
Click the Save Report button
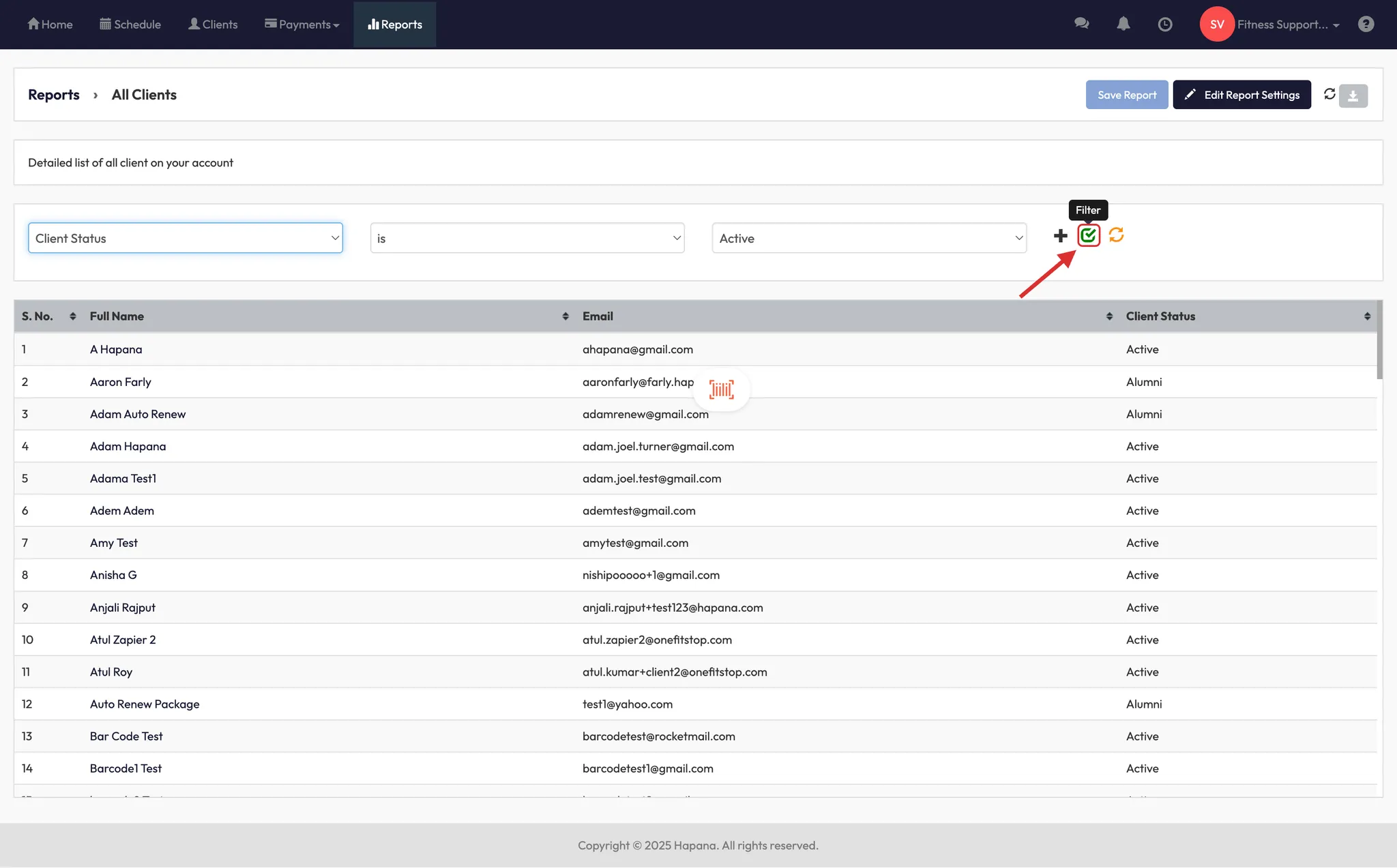[1126, 95]
